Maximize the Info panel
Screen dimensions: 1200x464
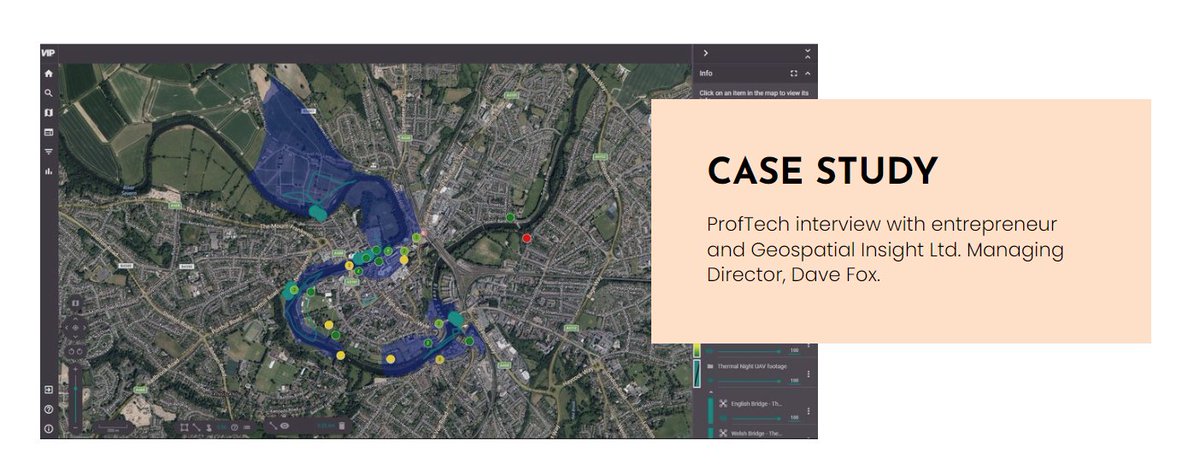(x=793, y=73)
